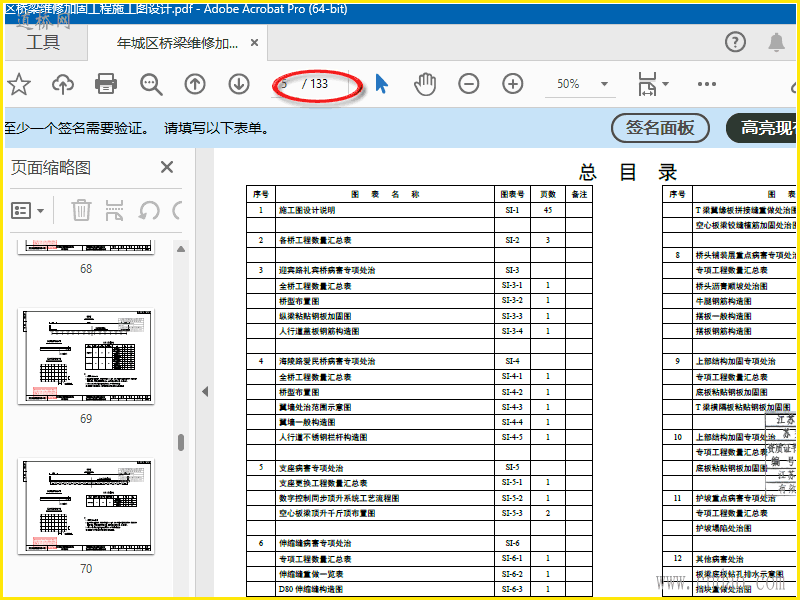Select the arrow selection tool
The image size is (800, 600).
(x=382, y=84)
